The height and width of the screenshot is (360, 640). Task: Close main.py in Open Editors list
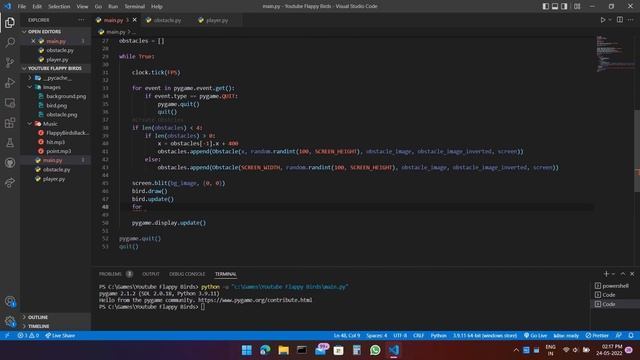(x=33, y=41)
